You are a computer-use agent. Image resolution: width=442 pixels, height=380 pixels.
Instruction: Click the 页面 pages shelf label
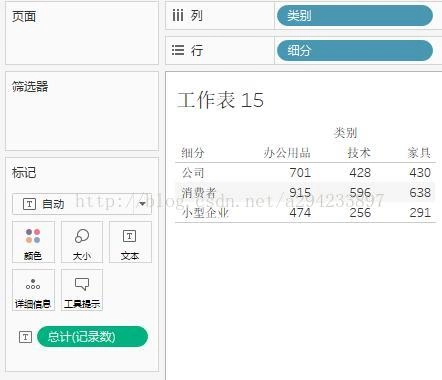coord(24,16)
